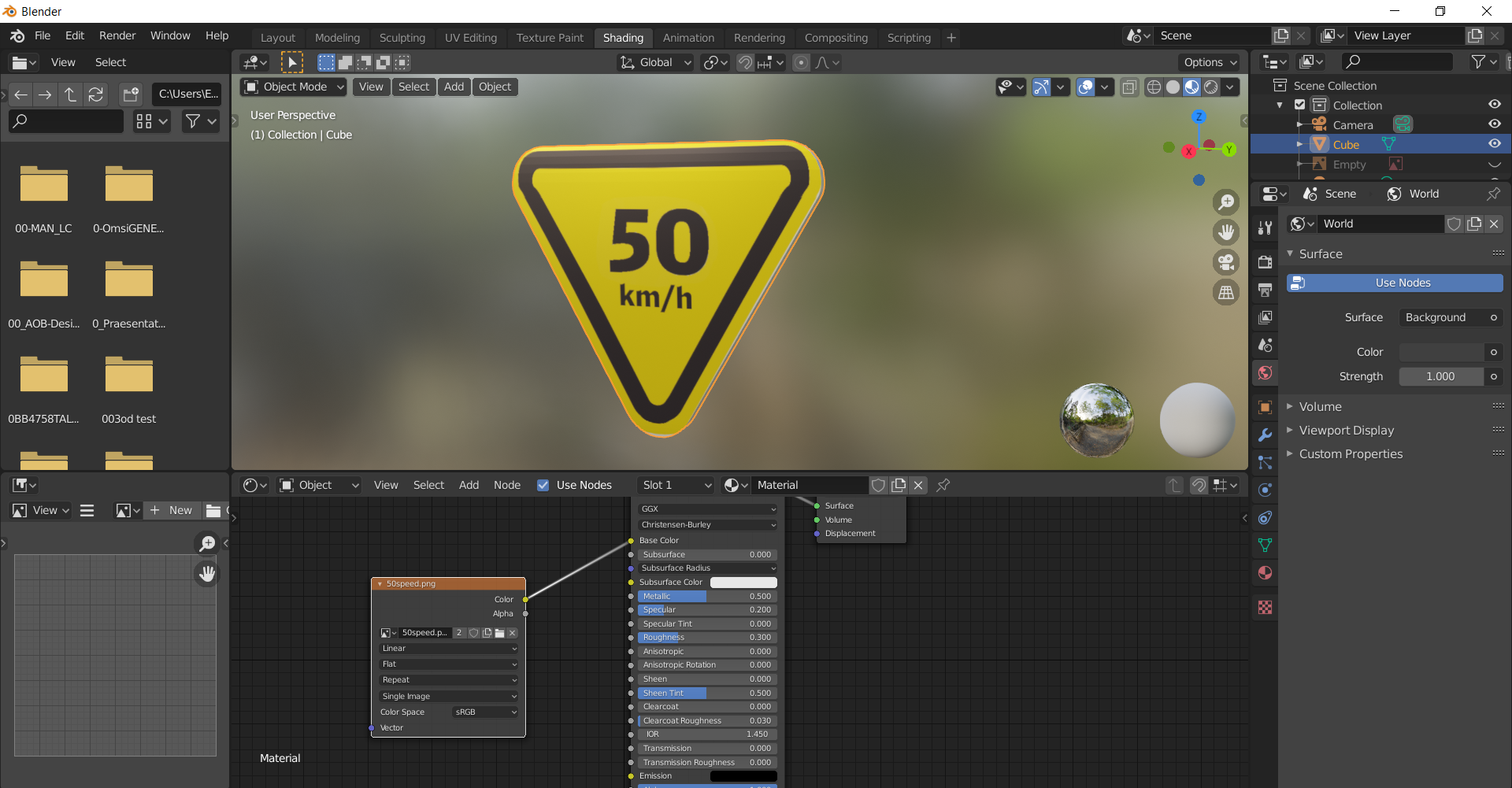Expand the Volume panel
The height and width of the screenshot is (788, 1512).
click(1320, 406)
